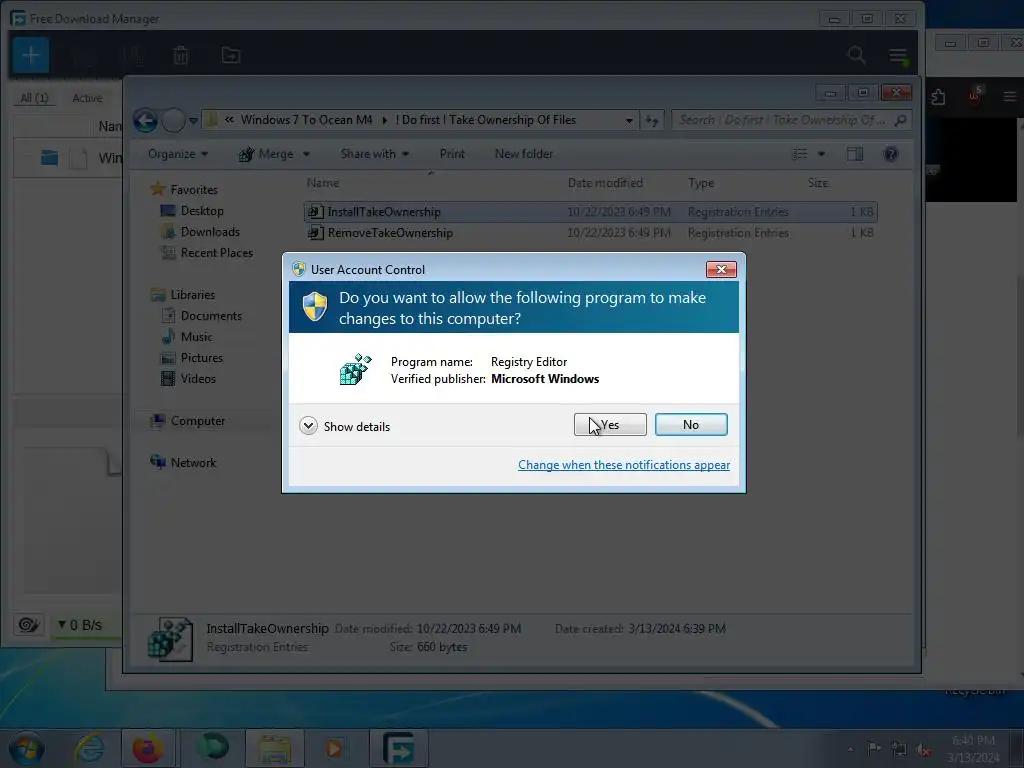Expand Show details chevron in UAC dialog
The image size is (1024, 768).
[308, 426]
